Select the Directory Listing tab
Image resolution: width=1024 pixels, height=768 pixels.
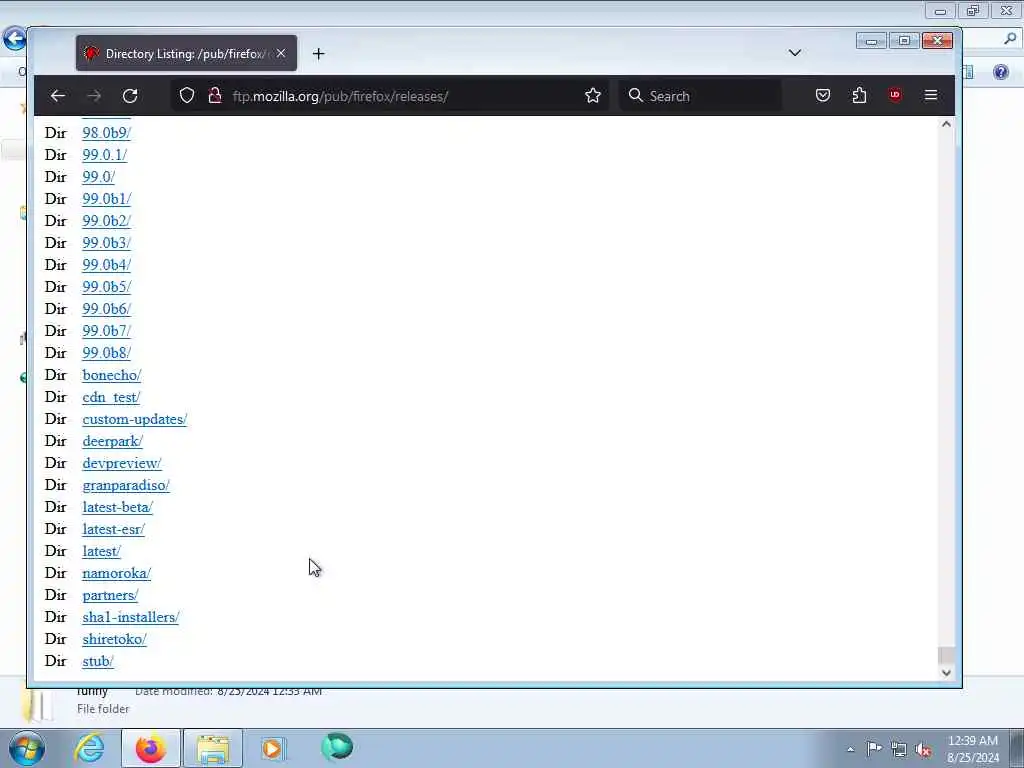pyautogui.click(x=186, y=53)
